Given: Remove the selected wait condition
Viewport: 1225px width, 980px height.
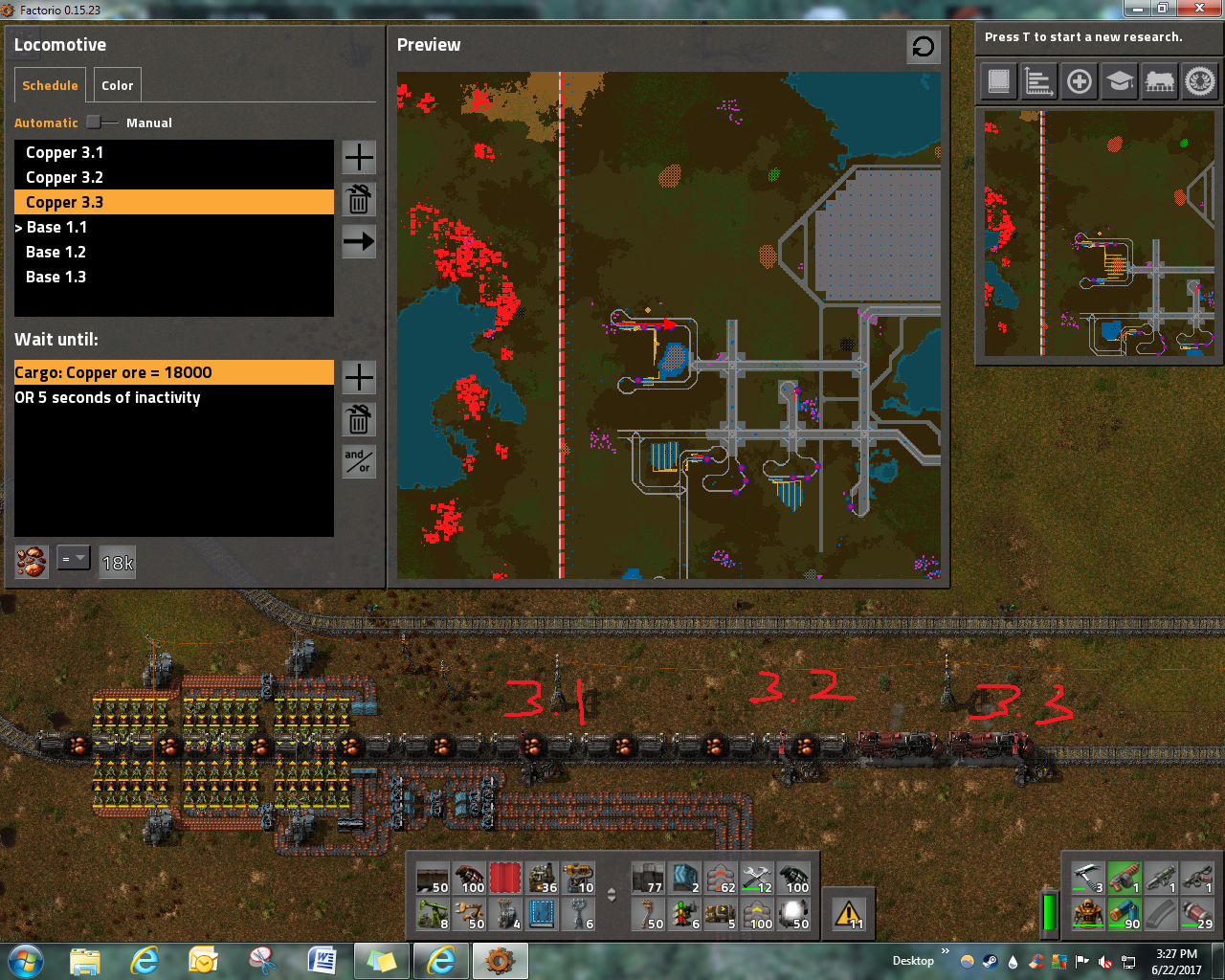Looking at the screenshot, I should pyautogui.click(x=359, y=419).
